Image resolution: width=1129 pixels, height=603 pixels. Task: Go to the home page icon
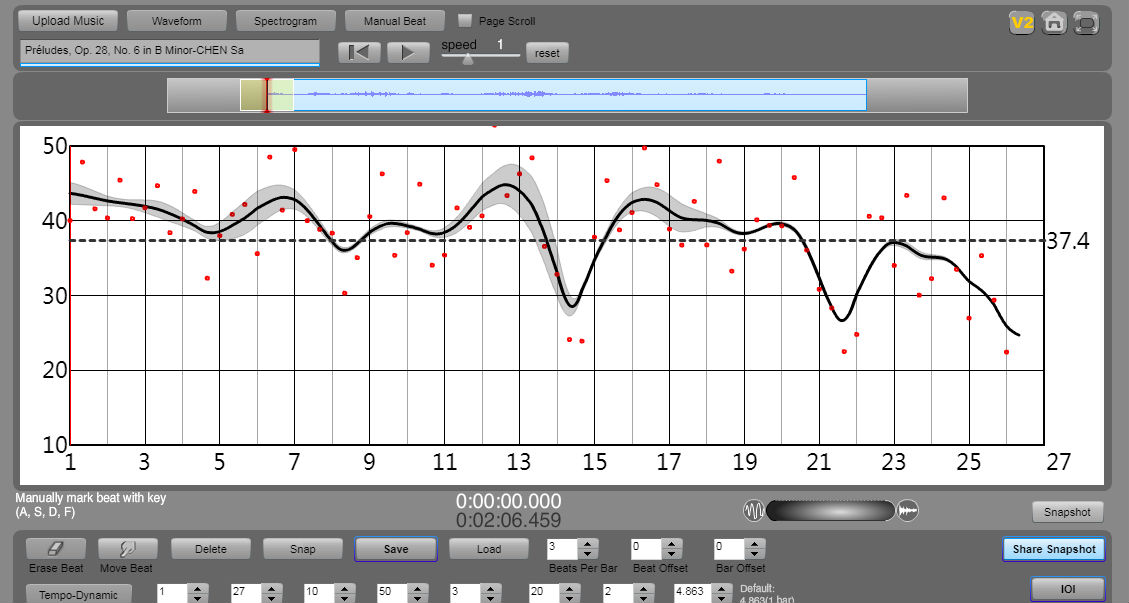[x=1053, y=23]
